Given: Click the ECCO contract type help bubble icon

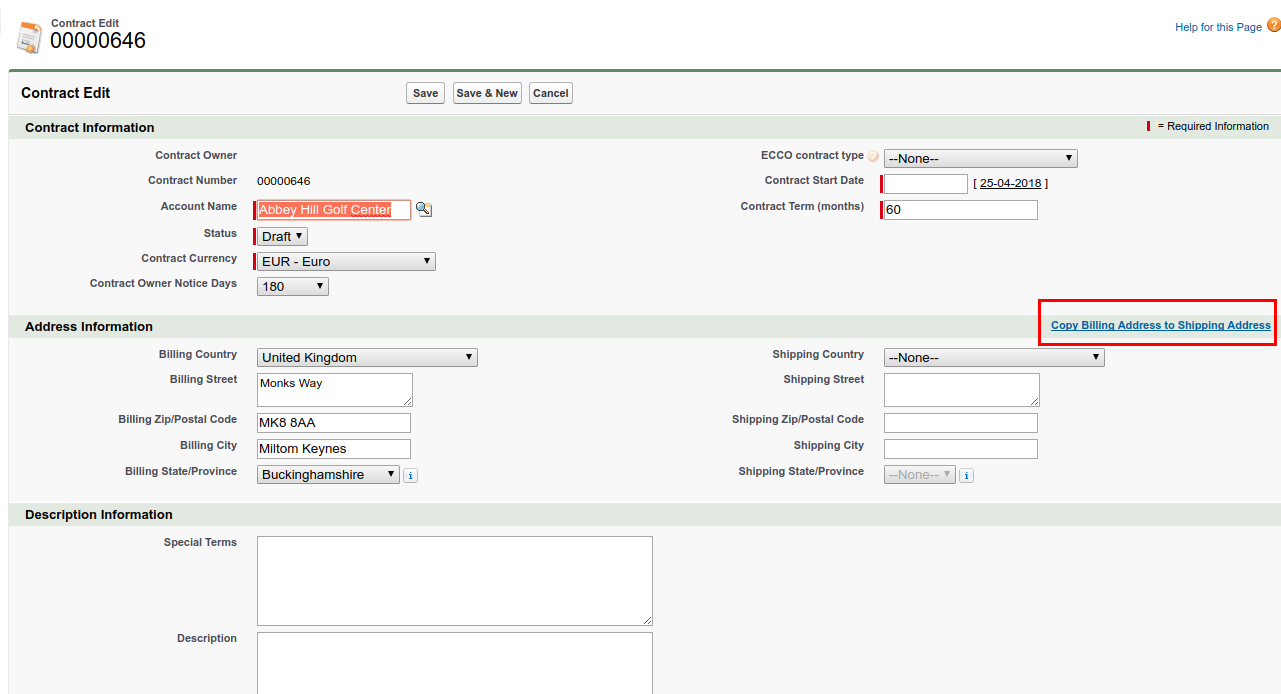Looking at the screenshot, I should click(x=873, y=157).
